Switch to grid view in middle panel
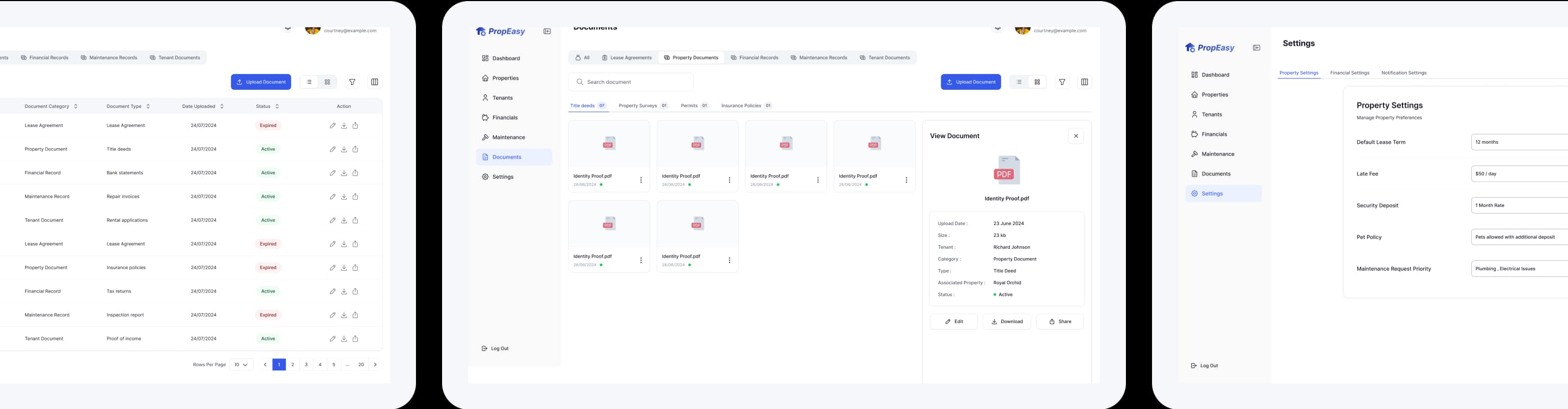This screenshot has width=1568, height=409. click(x=1037, y=82)
